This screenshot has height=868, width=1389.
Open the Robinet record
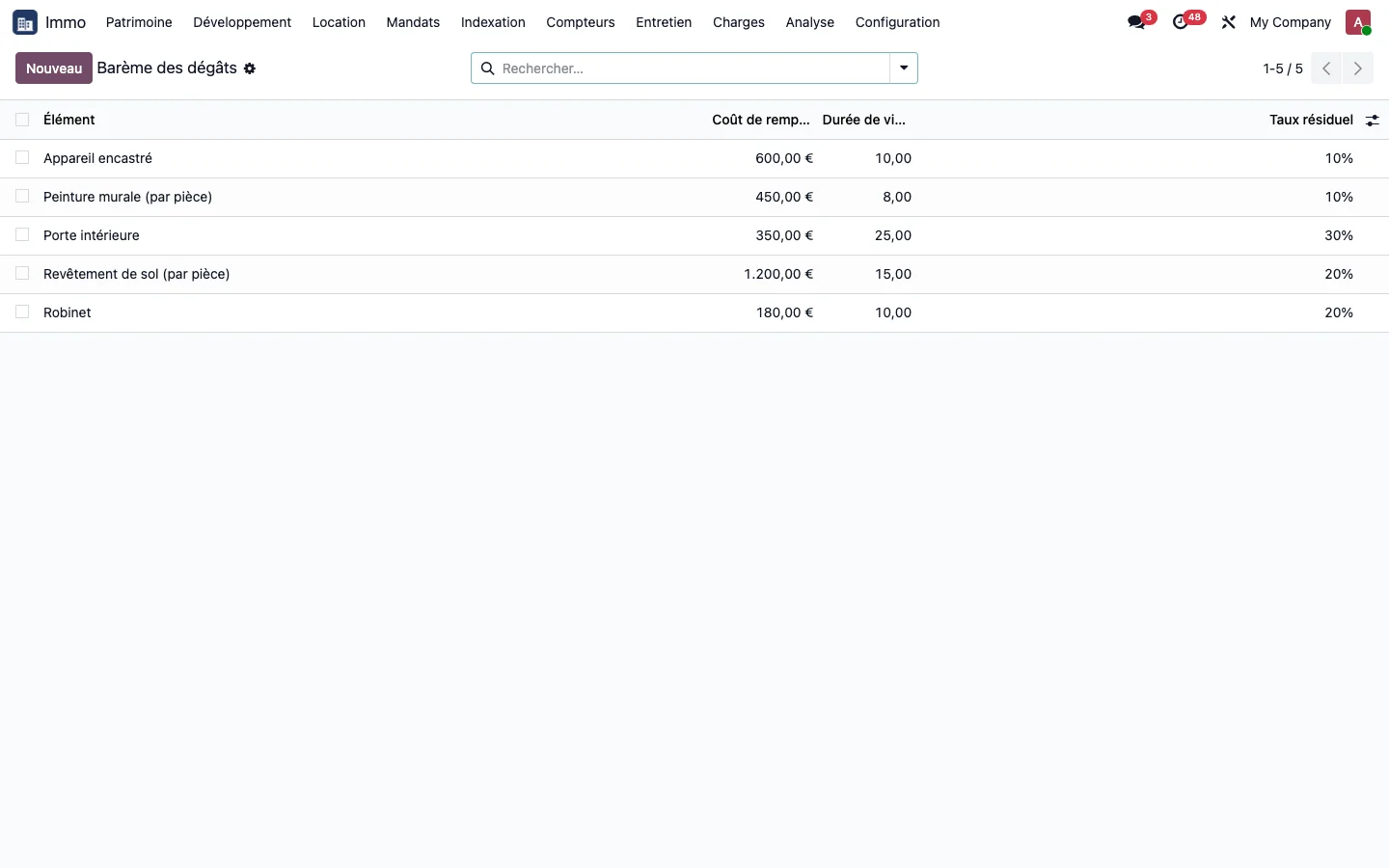(x=68, y=312)
